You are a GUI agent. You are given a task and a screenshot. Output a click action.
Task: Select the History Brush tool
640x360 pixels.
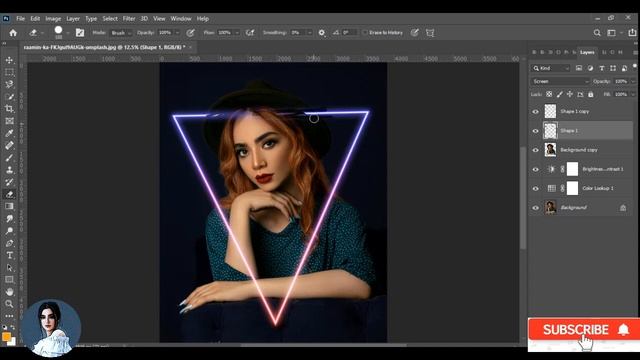pyautogui.click(x=9, y=182)
